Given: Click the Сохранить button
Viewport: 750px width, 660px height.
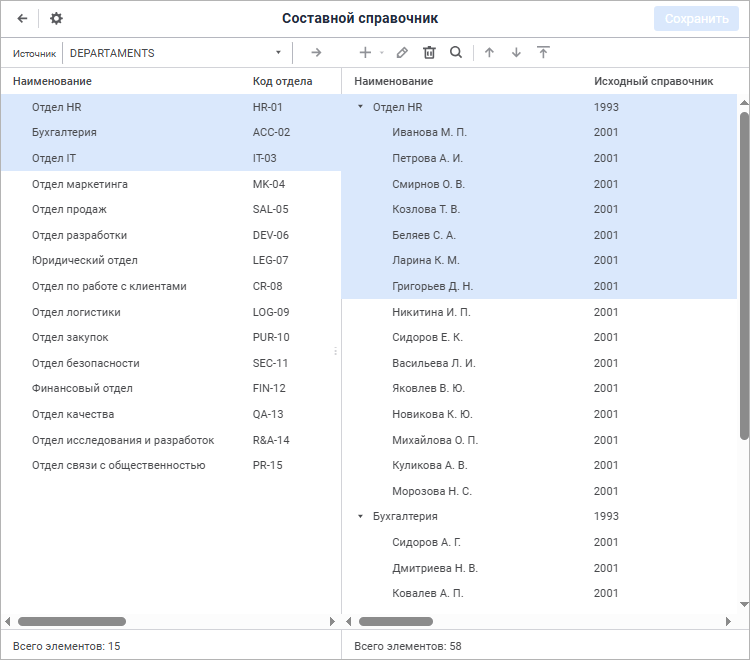Looking at the screenshot, I should pyautogui.click(x=696, y=19).
